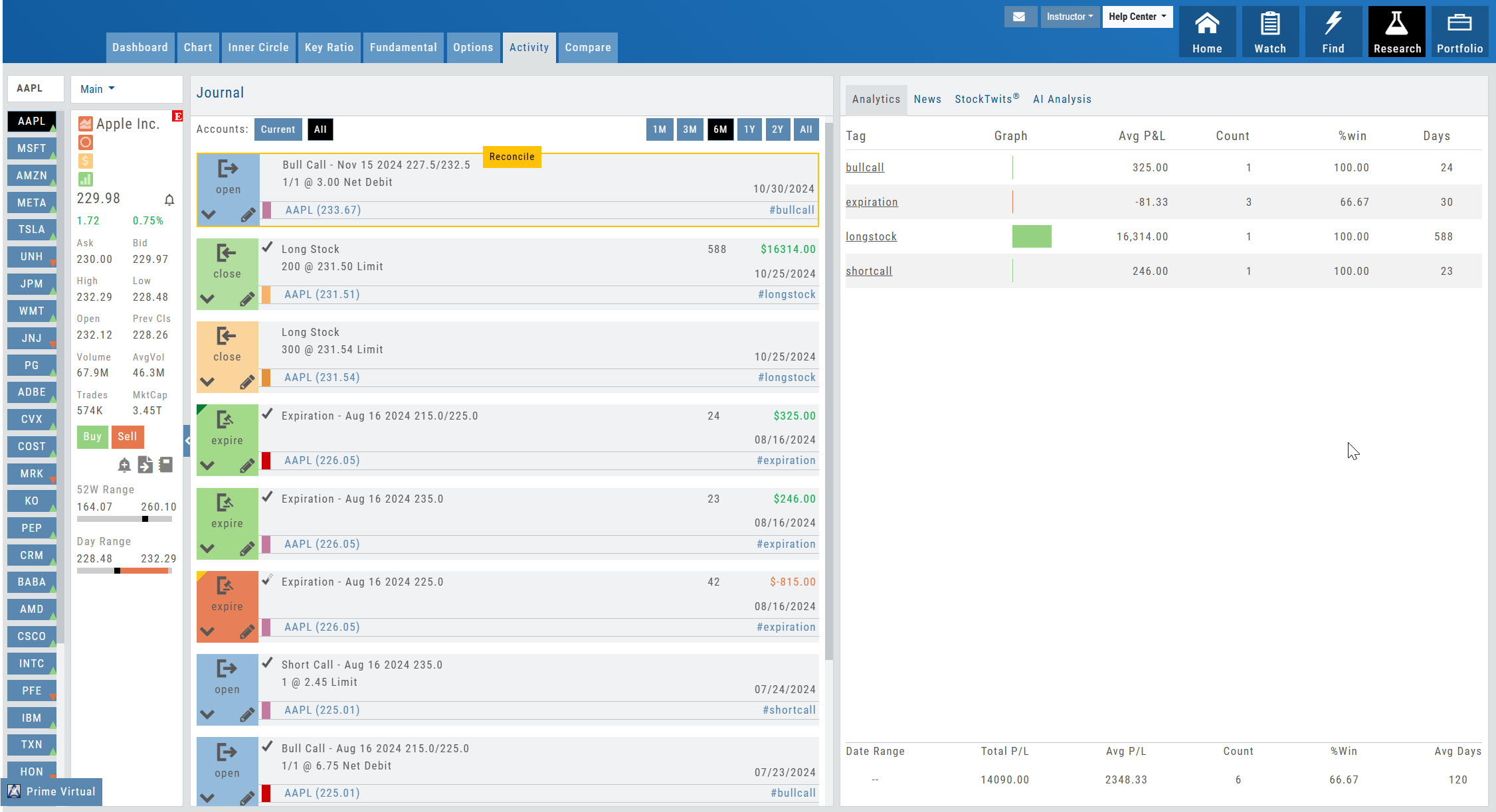Expand the Long Stock 300 entry

click(x=207, y=382)
